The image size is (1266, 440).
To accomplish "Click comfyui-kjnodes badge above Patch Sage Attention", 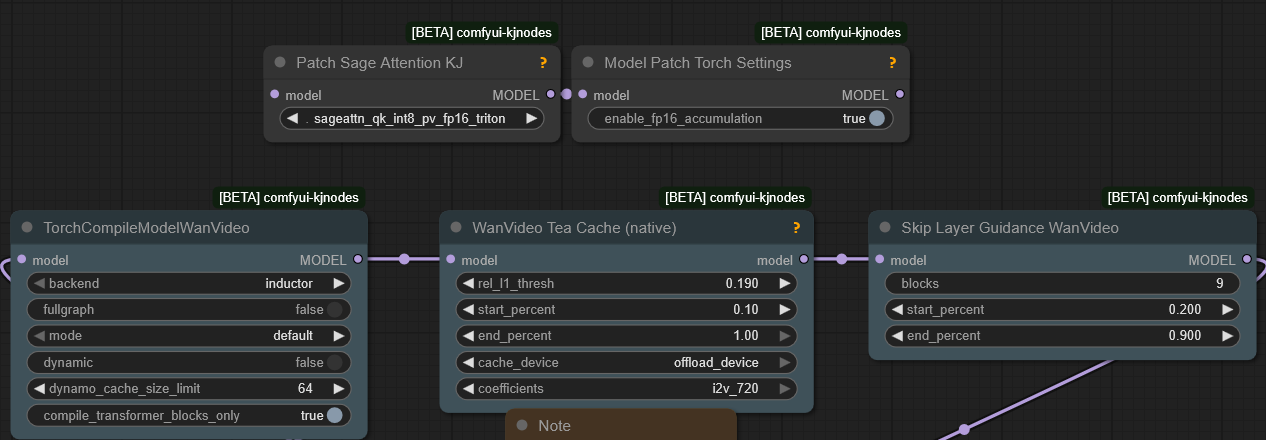I will [481, 32].
